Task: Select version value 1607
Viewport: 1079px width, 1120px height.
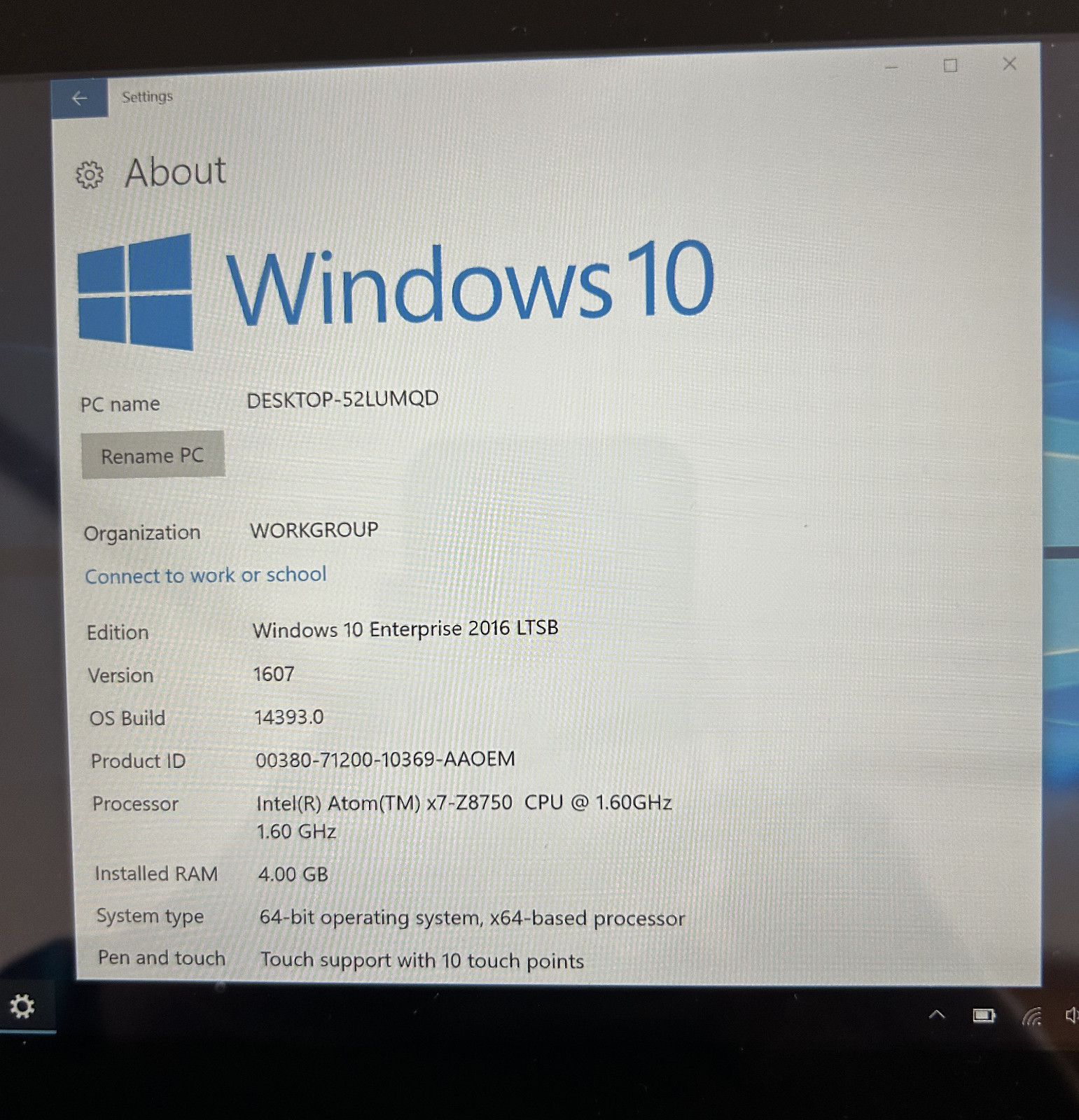Action: coord(274,674)
